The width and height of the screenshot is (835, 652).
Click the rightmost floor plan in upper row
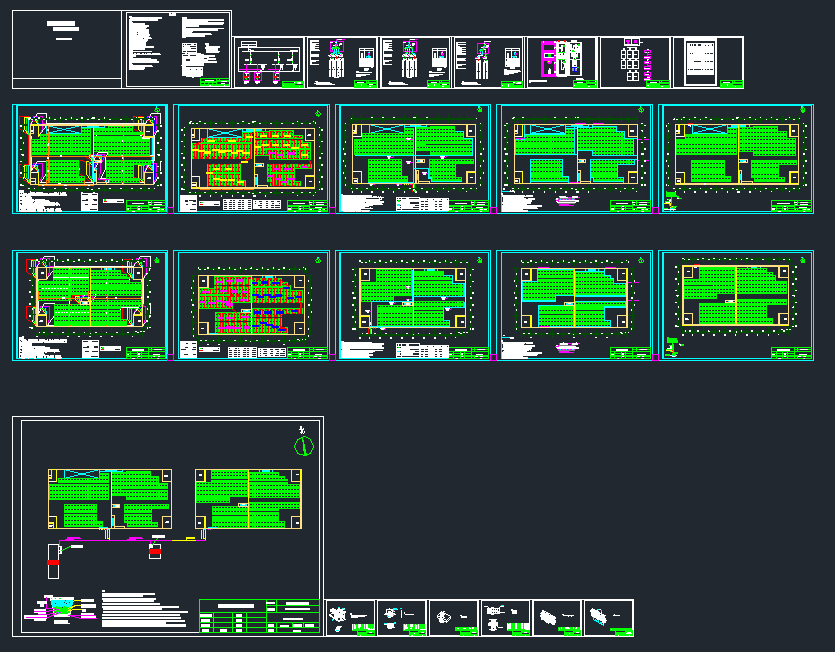[x=737, y=158]
